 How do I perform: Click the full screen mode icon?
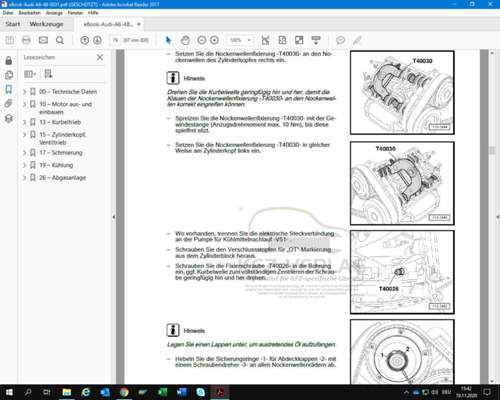(299, 40)
